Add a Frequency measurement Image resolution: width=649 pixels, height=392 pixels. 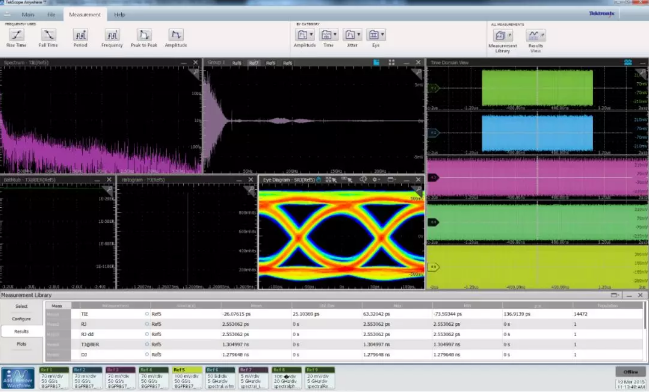[112, 35]
